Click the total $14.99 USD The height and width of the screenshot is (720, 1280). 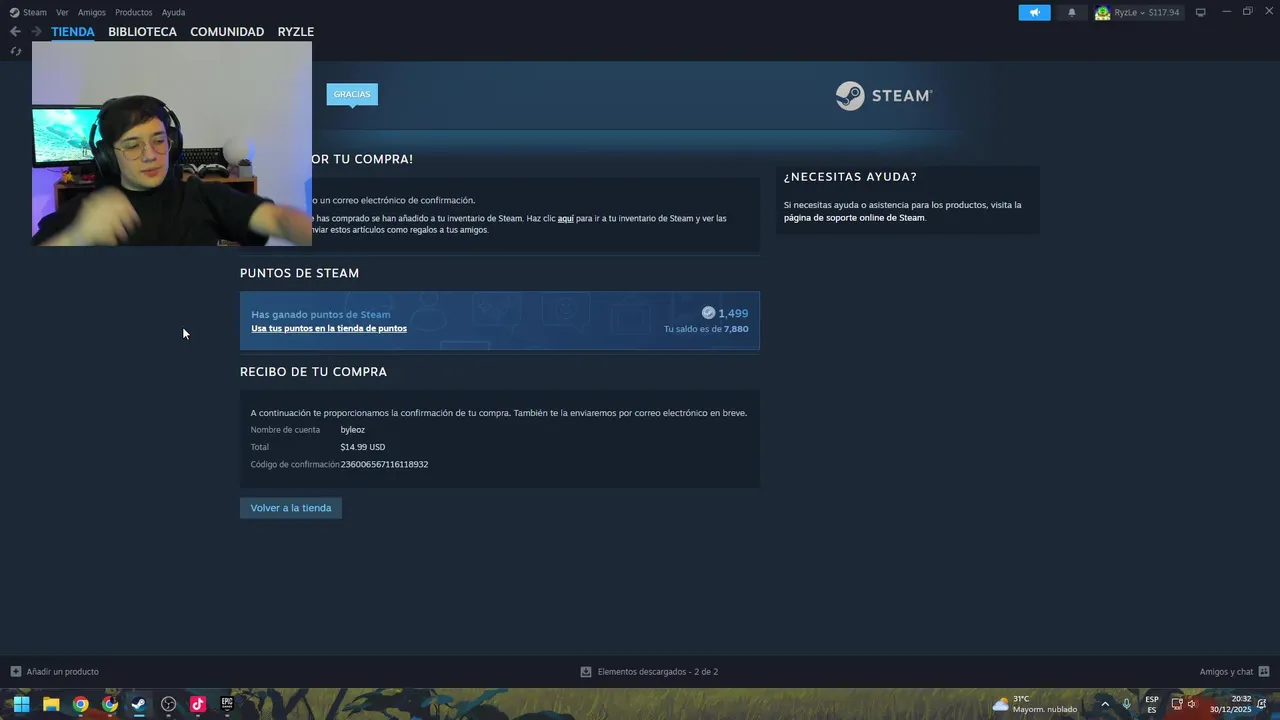[363, 447]
